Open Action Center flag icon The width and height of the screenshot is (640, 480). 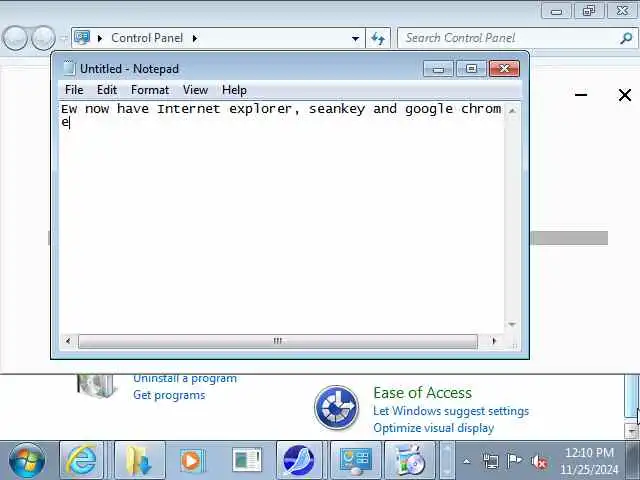pos(514,461)
